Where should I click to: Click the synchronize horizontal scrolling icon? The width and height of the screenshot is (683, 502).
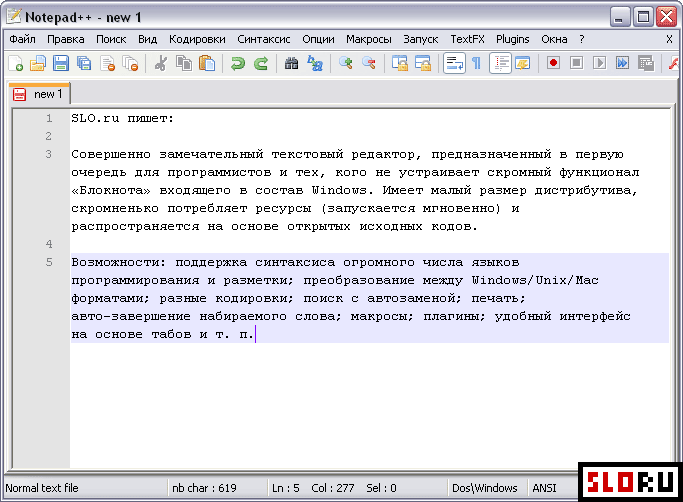[x=423, y=63]
